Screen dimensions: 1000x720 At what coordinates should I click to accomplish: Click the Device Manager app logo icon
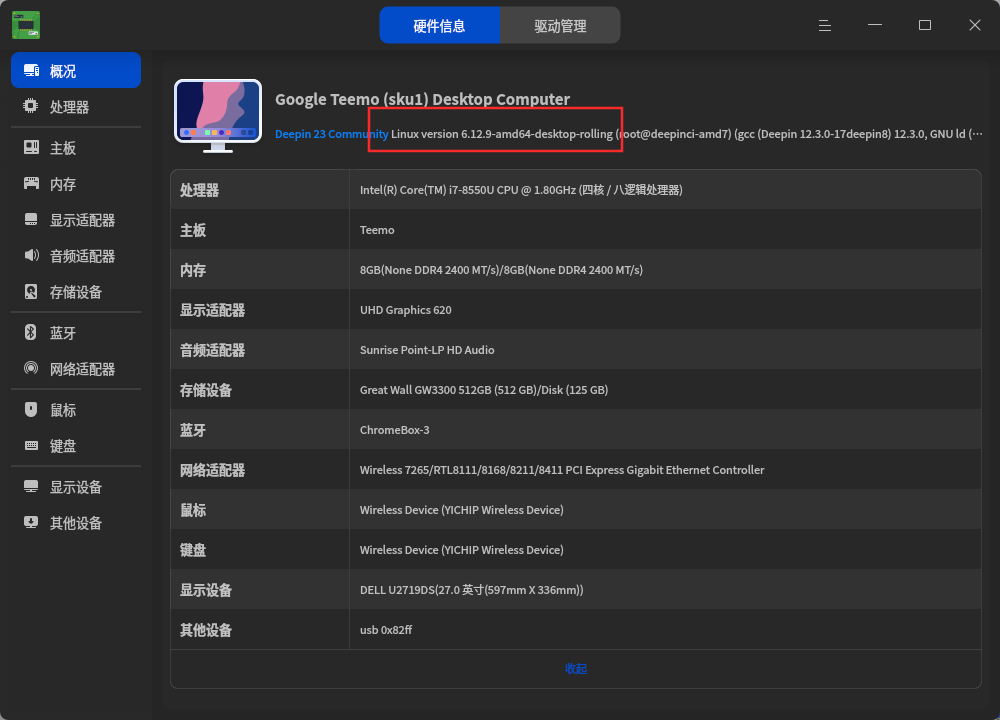click(26, 25)
